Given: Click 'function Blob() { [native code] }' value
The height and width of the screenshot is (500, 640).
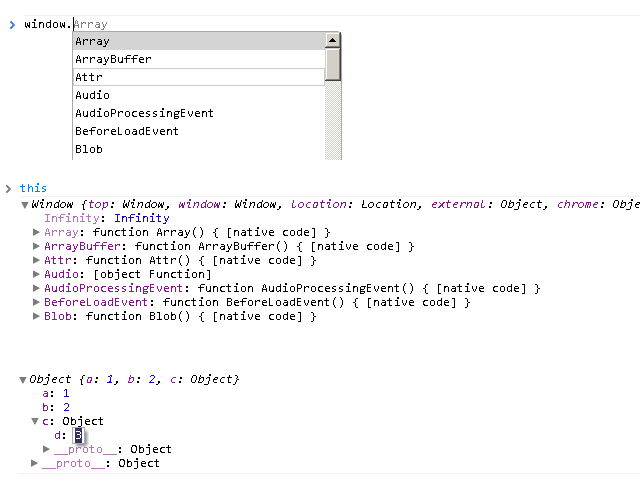Looking at the screenshot, I should click(201, 316).
